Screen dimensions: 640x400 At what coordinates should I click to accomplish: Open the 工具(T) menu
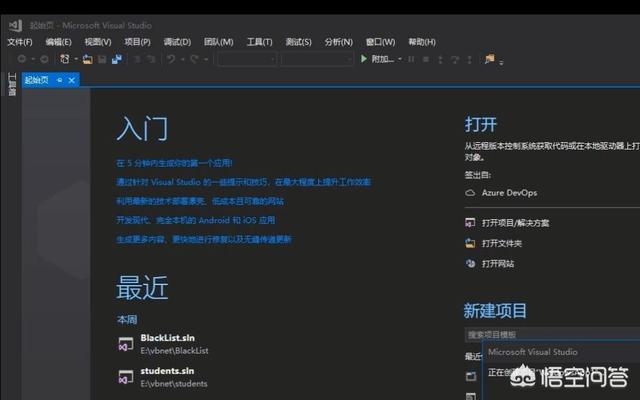coord(260,42)
